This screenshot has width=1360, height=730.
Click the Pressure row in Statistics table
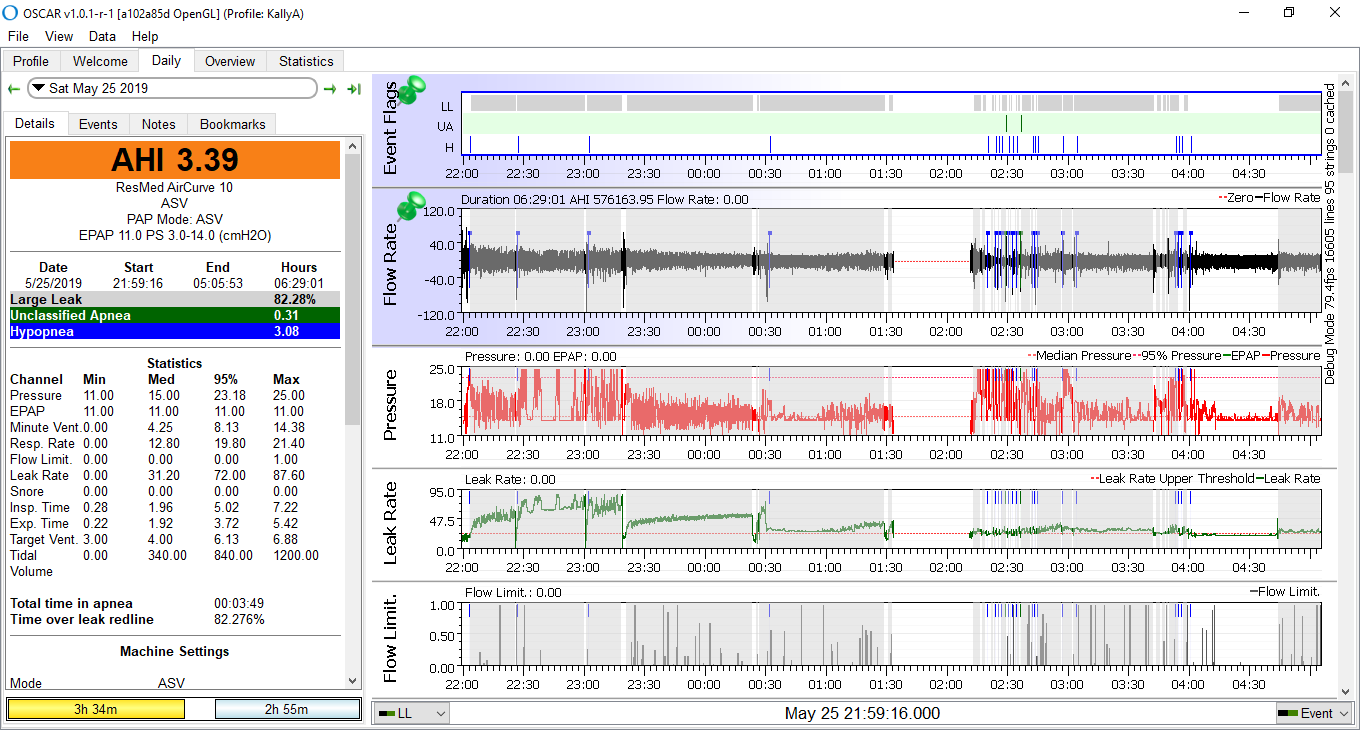coord(175,395)
